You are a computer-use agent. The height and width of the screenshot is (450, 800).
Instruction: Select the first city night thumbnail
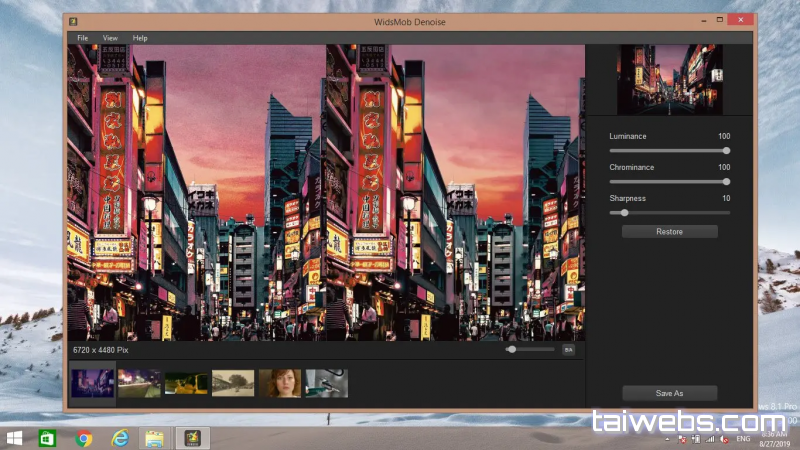(92, 383)
